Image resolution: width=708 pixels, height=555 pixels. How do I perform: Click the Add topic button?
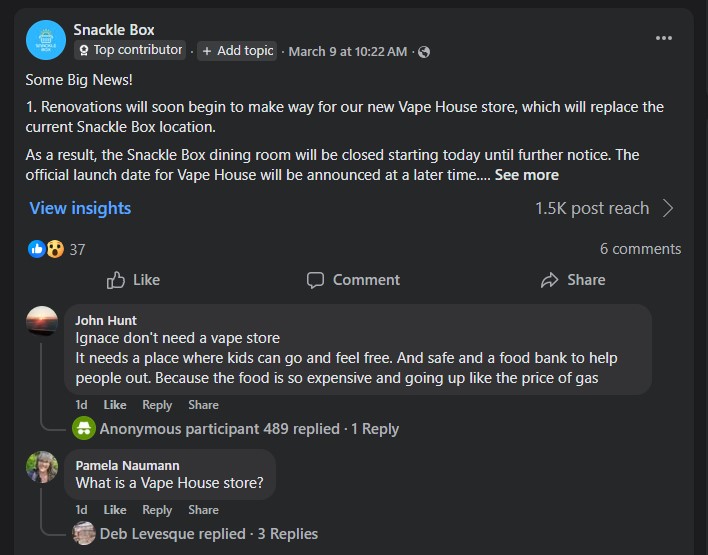click(237, 51)
